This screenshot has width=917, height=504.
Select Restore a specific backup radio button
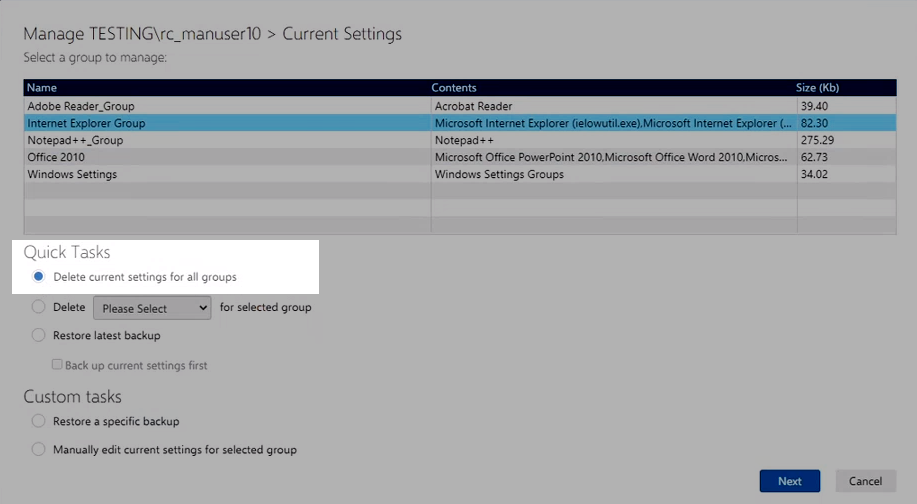point(39,421)
